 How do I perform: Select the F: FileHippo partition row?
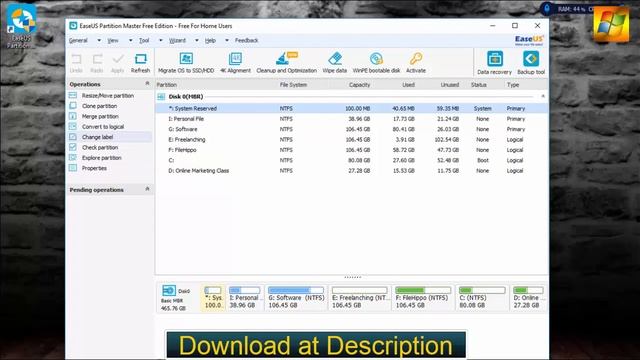(351, 150)
